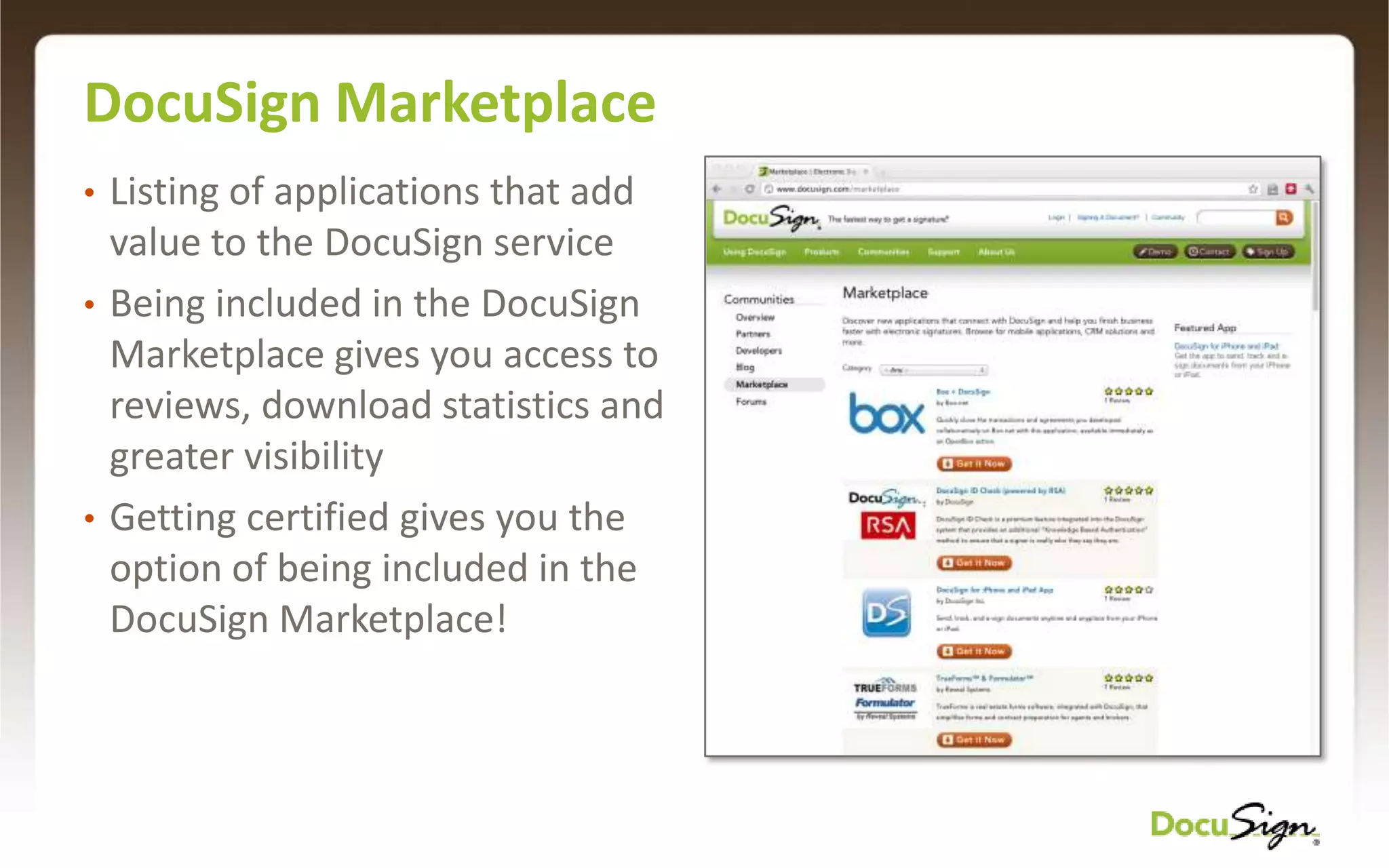The width and height of the screenshot is (1389, 868).
Task: Open the Communities nav menu
Action: click(x=883, y=252)
